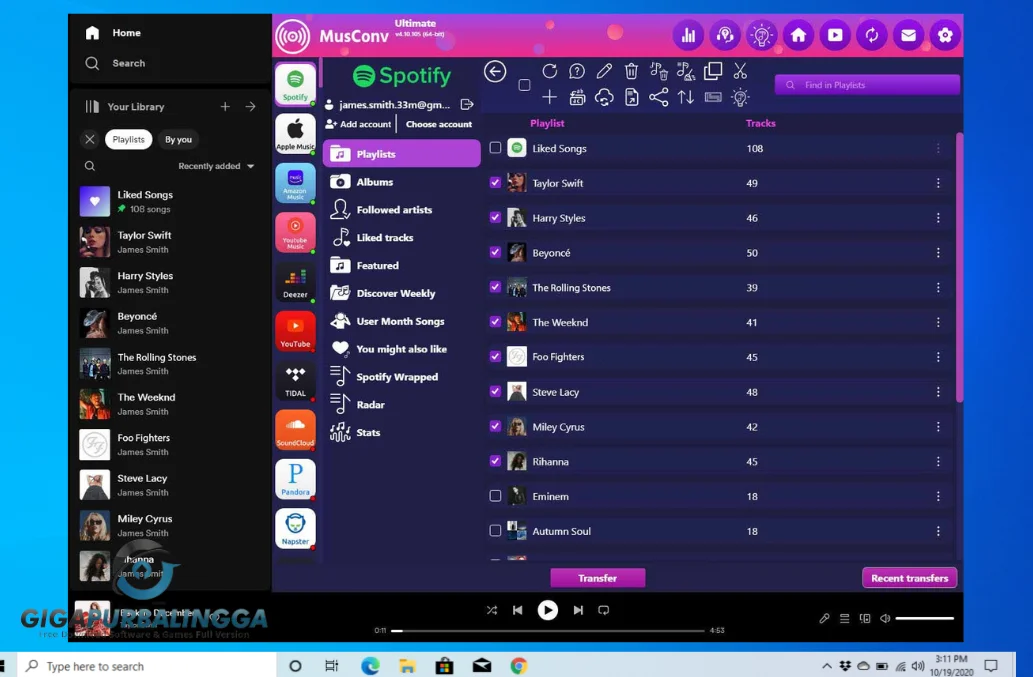The width and height of the screenshot is (1033, 677).
Task: Select the Amazon Music service icon
Action: tap(295, 182)
